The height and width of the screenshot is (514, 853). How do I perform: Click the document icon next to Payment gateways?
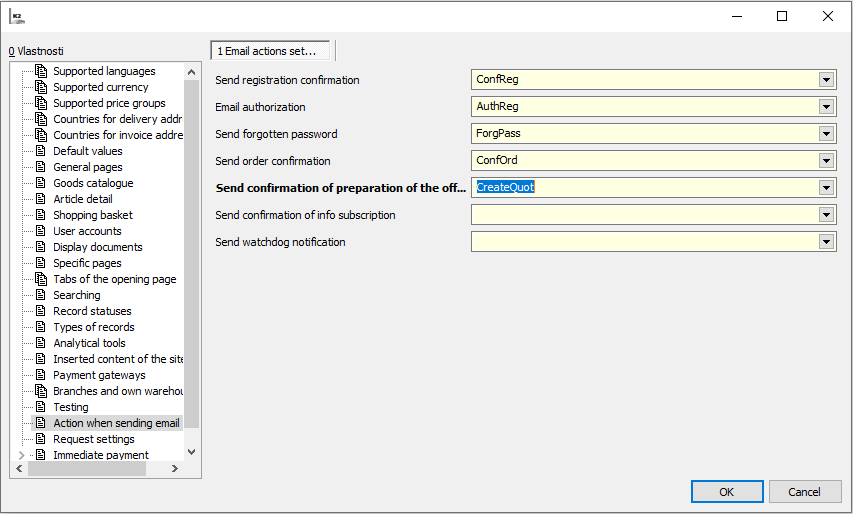click(41, 375)
